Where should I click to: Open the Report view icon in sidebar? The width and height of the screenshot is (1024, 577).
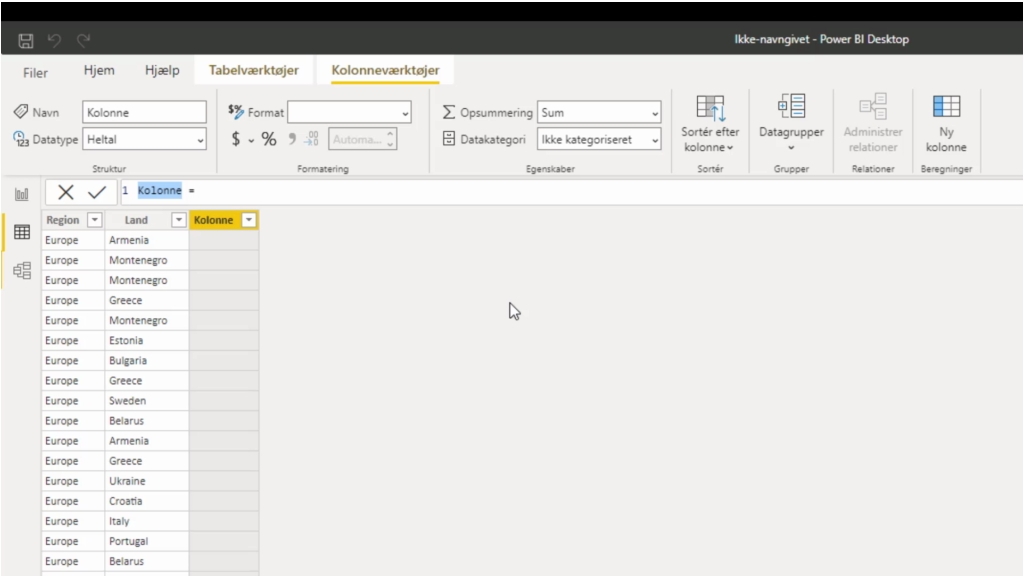coord(22,194)
